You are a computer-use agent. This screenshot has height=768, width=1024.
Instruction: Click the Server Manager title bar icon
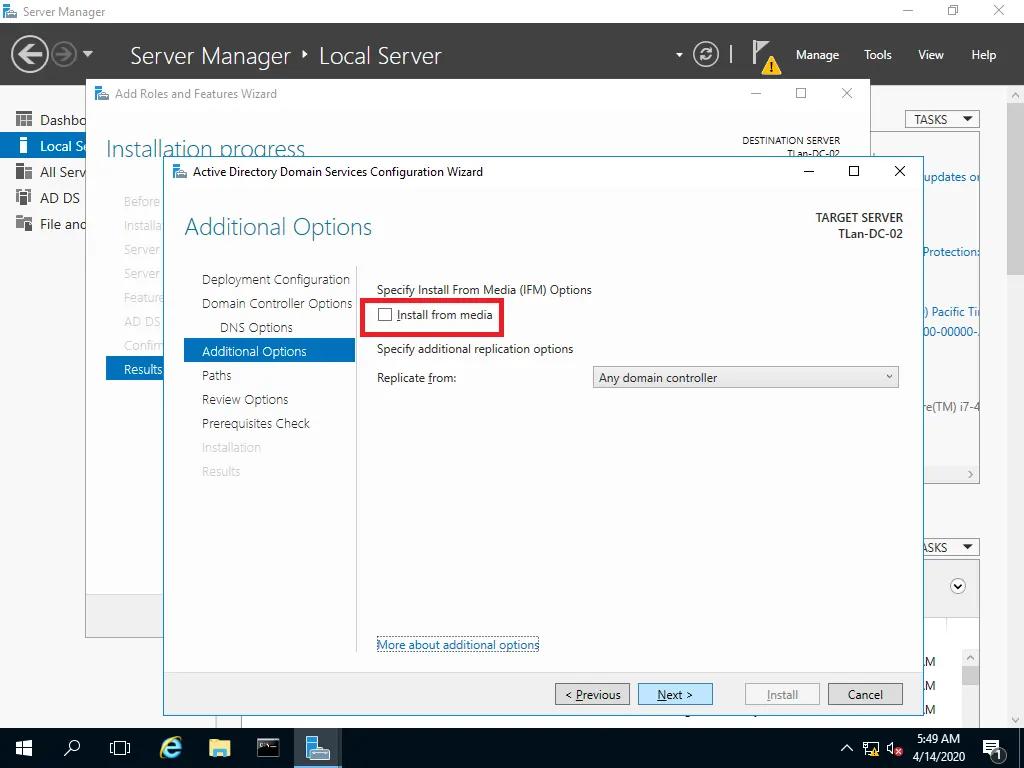[x=10, y=11]
